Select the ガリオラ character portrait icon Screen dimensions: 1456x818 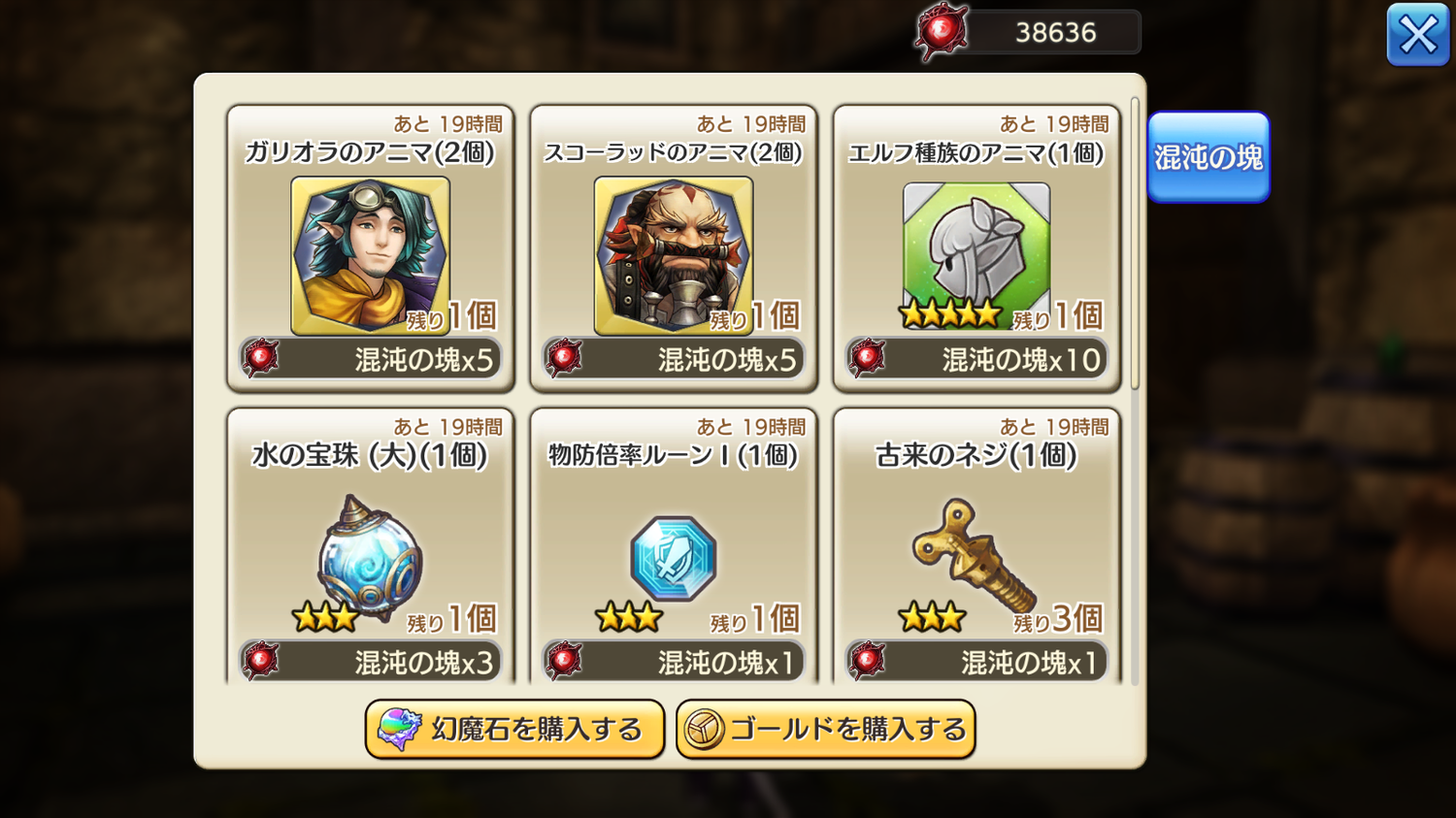coord(370,255)
